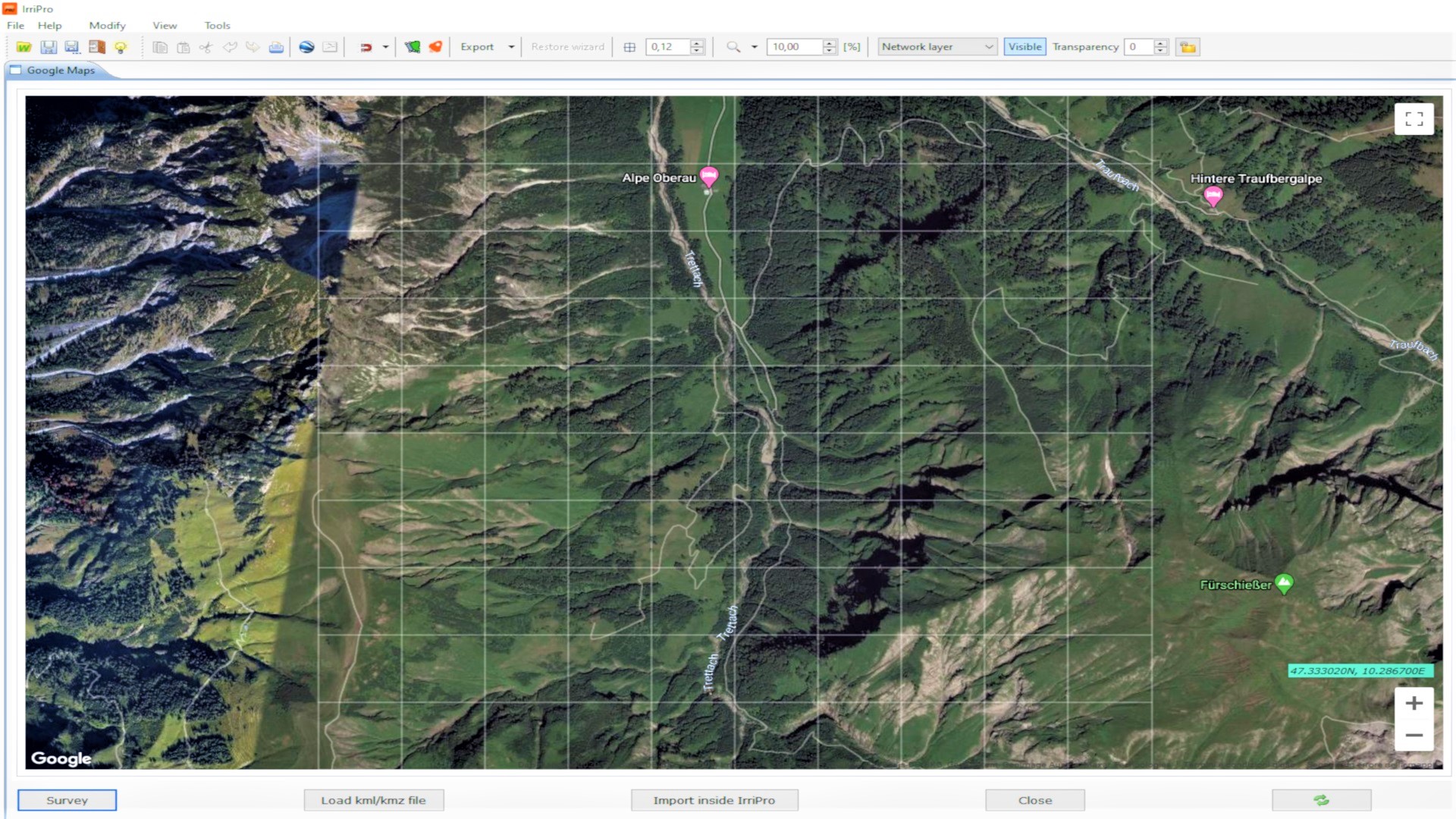The height and width of the screenshot is (819, 1456).
Task: Open the Tools menu
Action: coord(217,25)
